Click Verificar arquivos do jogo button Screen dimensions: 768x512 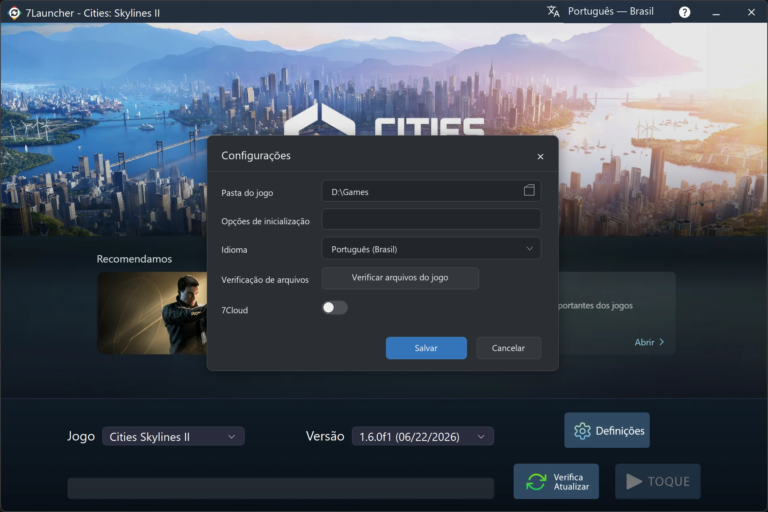click(x=400, y=278)
